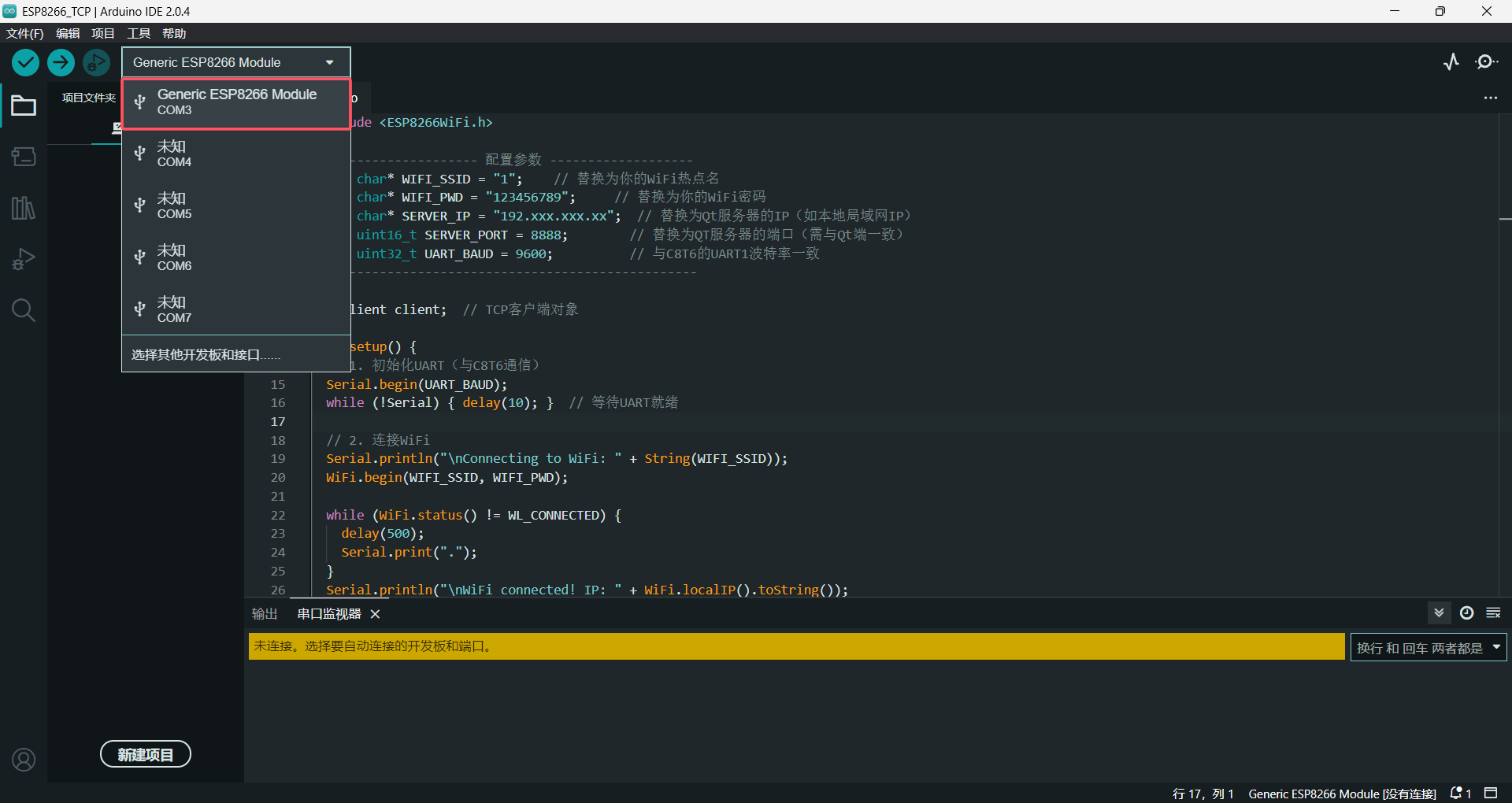Click the Verify checkmark button
Screen dimensions: 1512x803
[25, 62]
